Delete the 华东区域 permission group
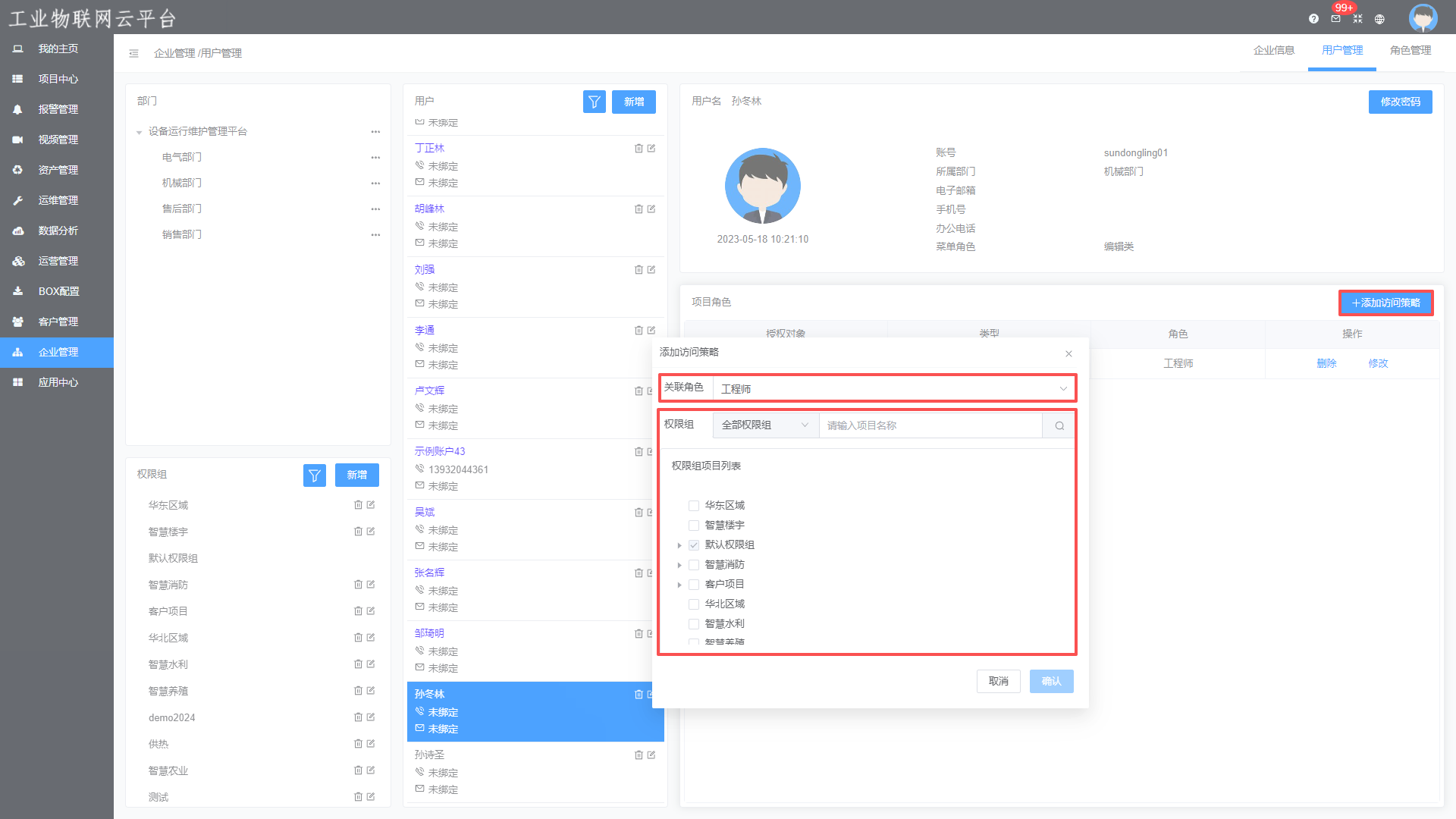The image size is (1456, 819). [358, 505]
